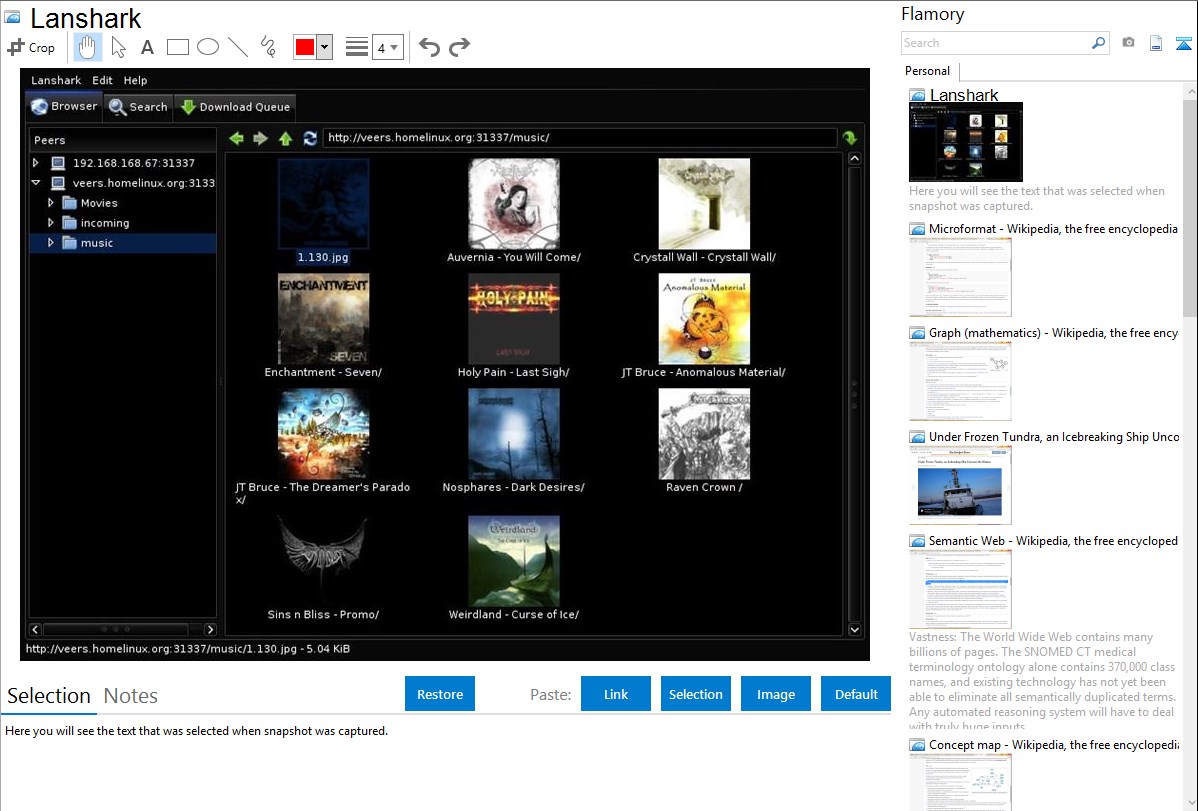The image size is (1198, 811).
Task: Switch to the Personal tab
Action: coord(928,70)
